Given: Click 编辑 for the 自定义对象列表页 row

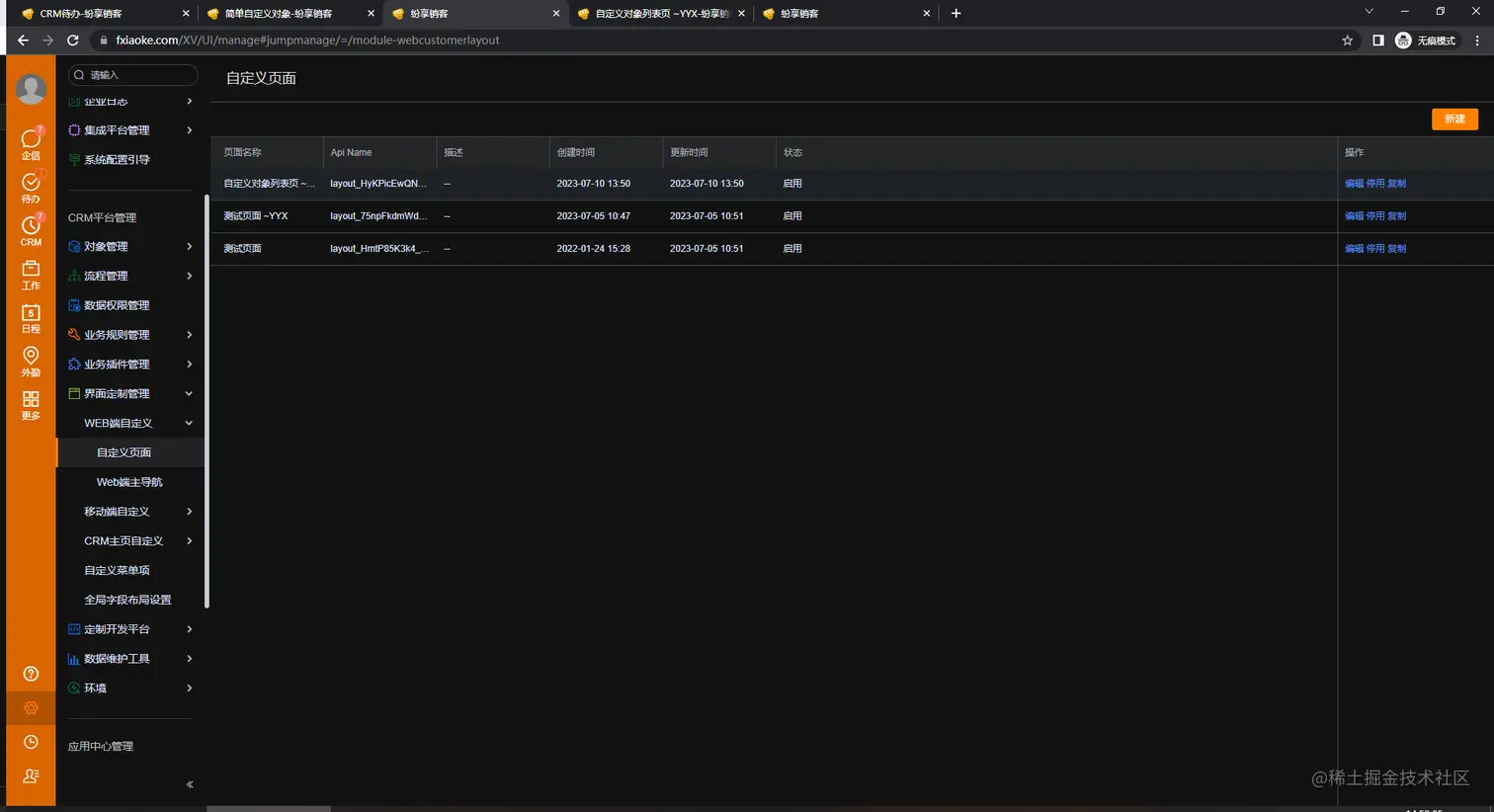Looking at the screenshot, I should point(1354,184).
